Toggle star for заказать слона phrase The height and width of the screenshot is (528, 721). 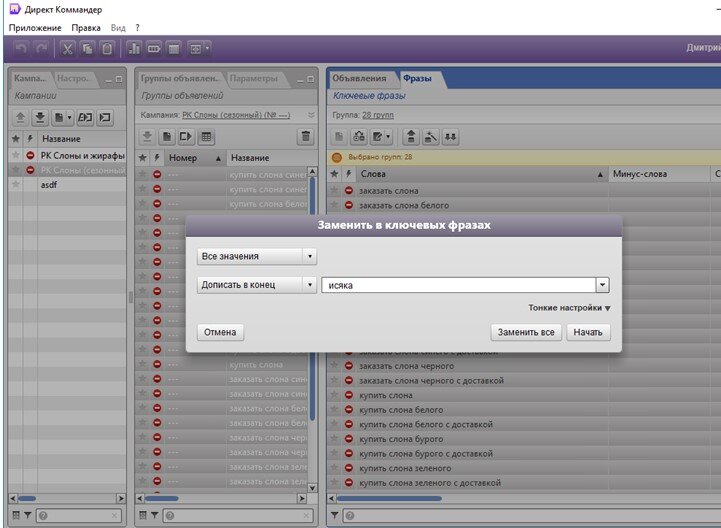tap(335, 190)
